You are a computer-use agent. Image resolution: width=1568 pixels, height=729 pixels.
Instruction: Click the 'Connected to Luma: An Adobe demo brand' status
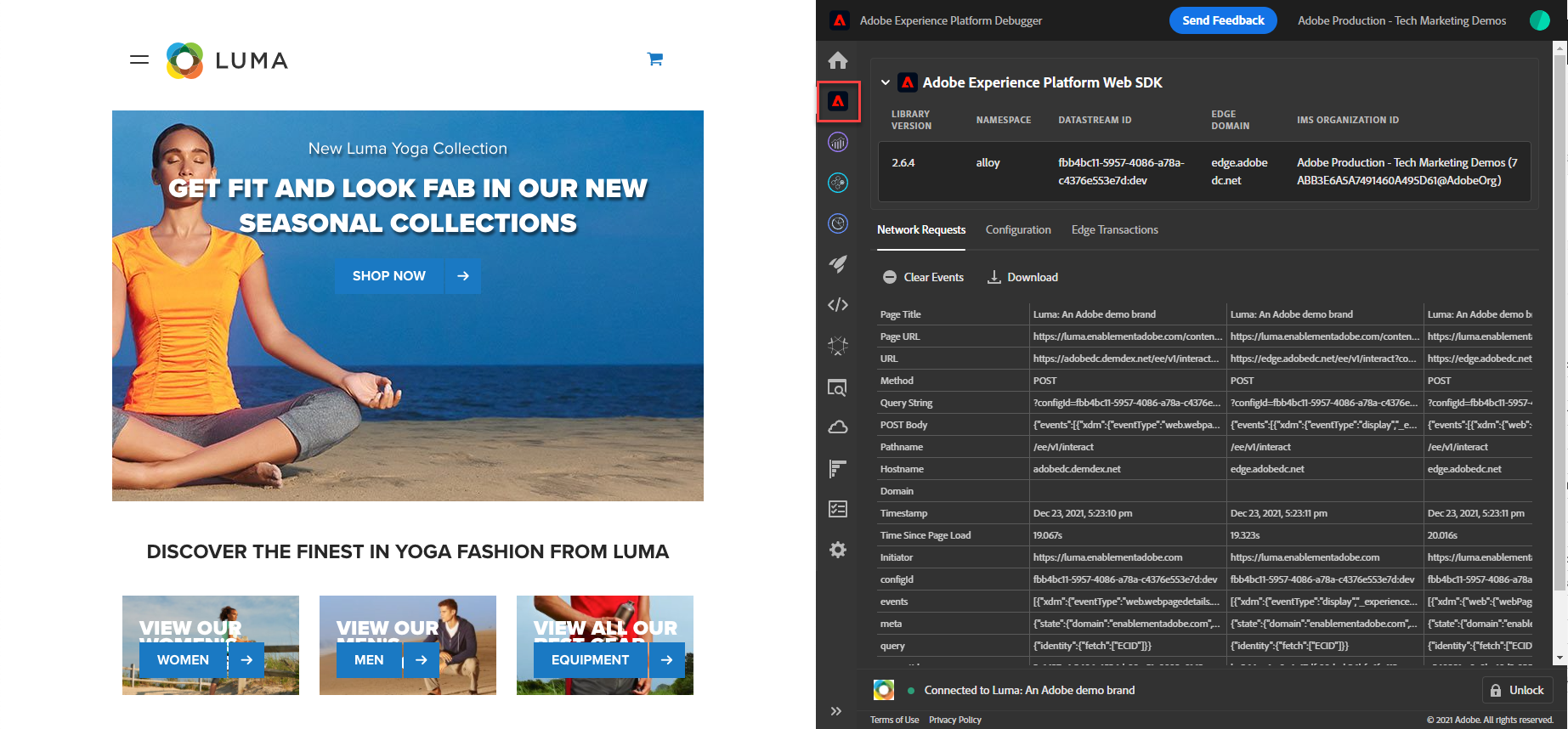click(1029, 690)
